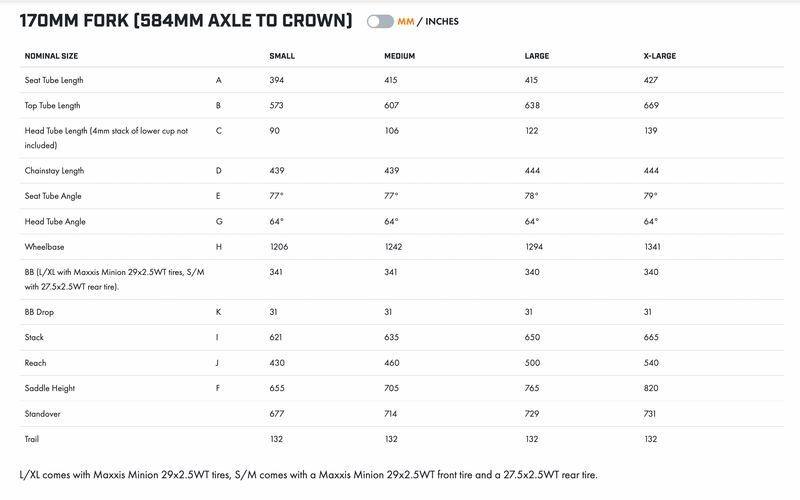Select the MM unit label
The image size is (800, 500).
coord(406,21)
